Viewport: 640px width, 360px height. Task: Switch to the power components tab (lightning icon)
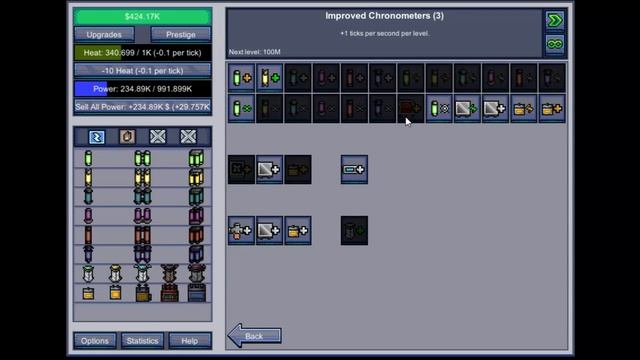pyautogui.click(x=97, y=137)
